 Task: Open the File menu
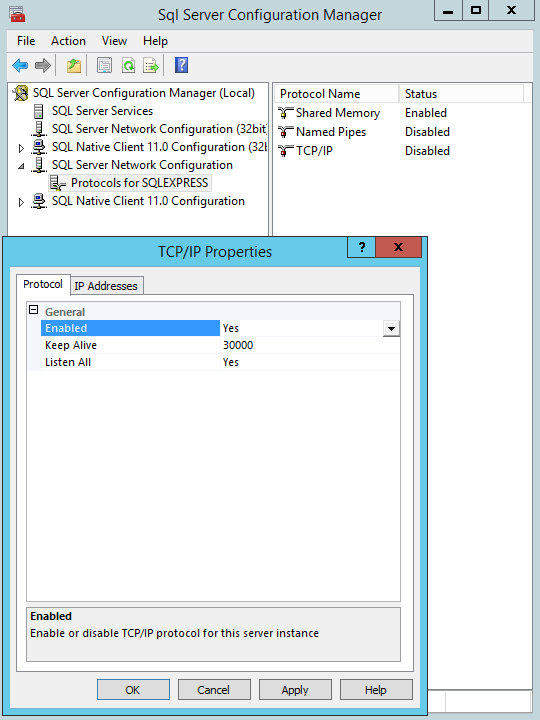26,41
